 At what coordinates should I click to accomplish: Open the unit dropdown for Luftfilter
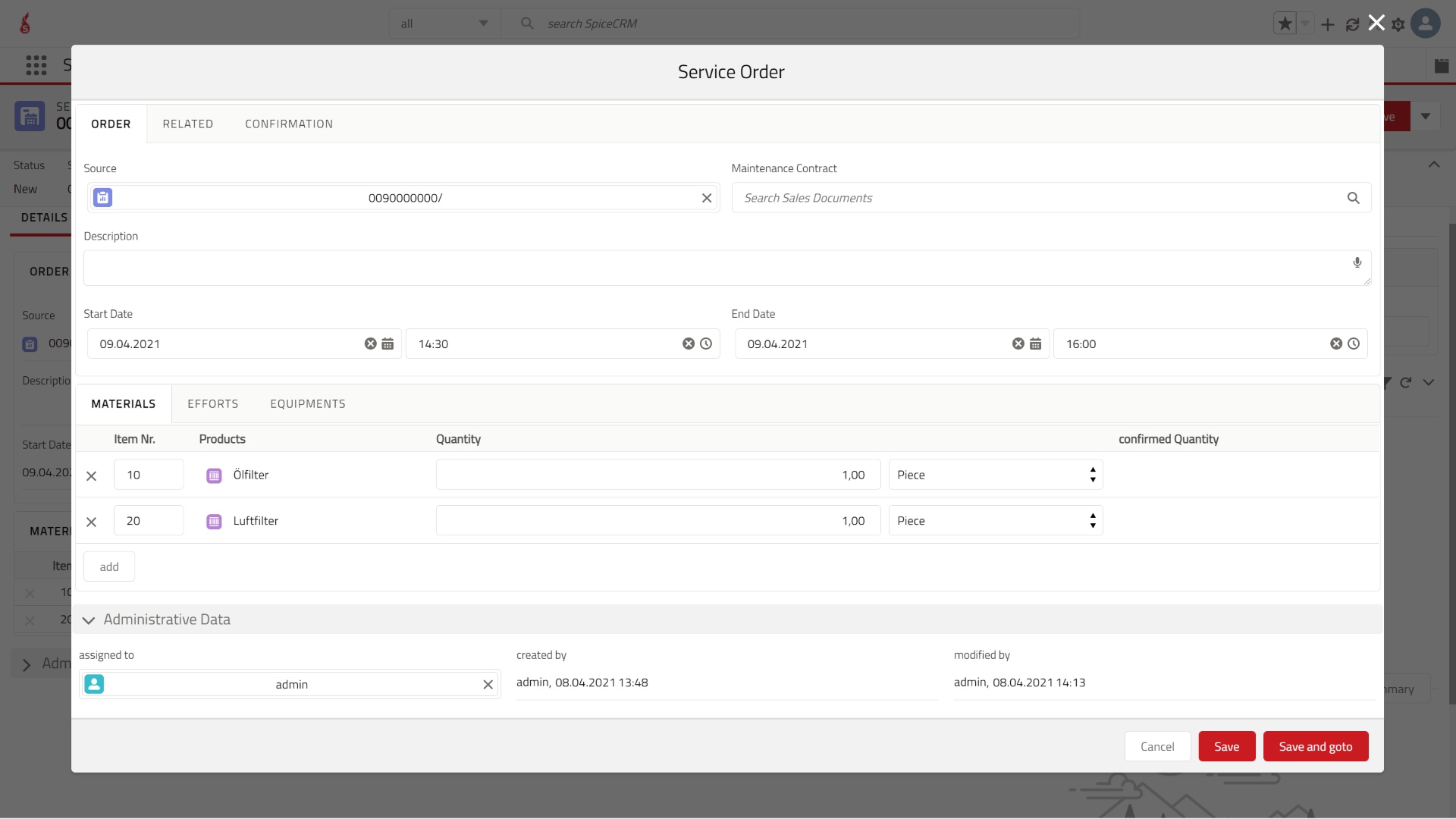click(x=996, y=521)
